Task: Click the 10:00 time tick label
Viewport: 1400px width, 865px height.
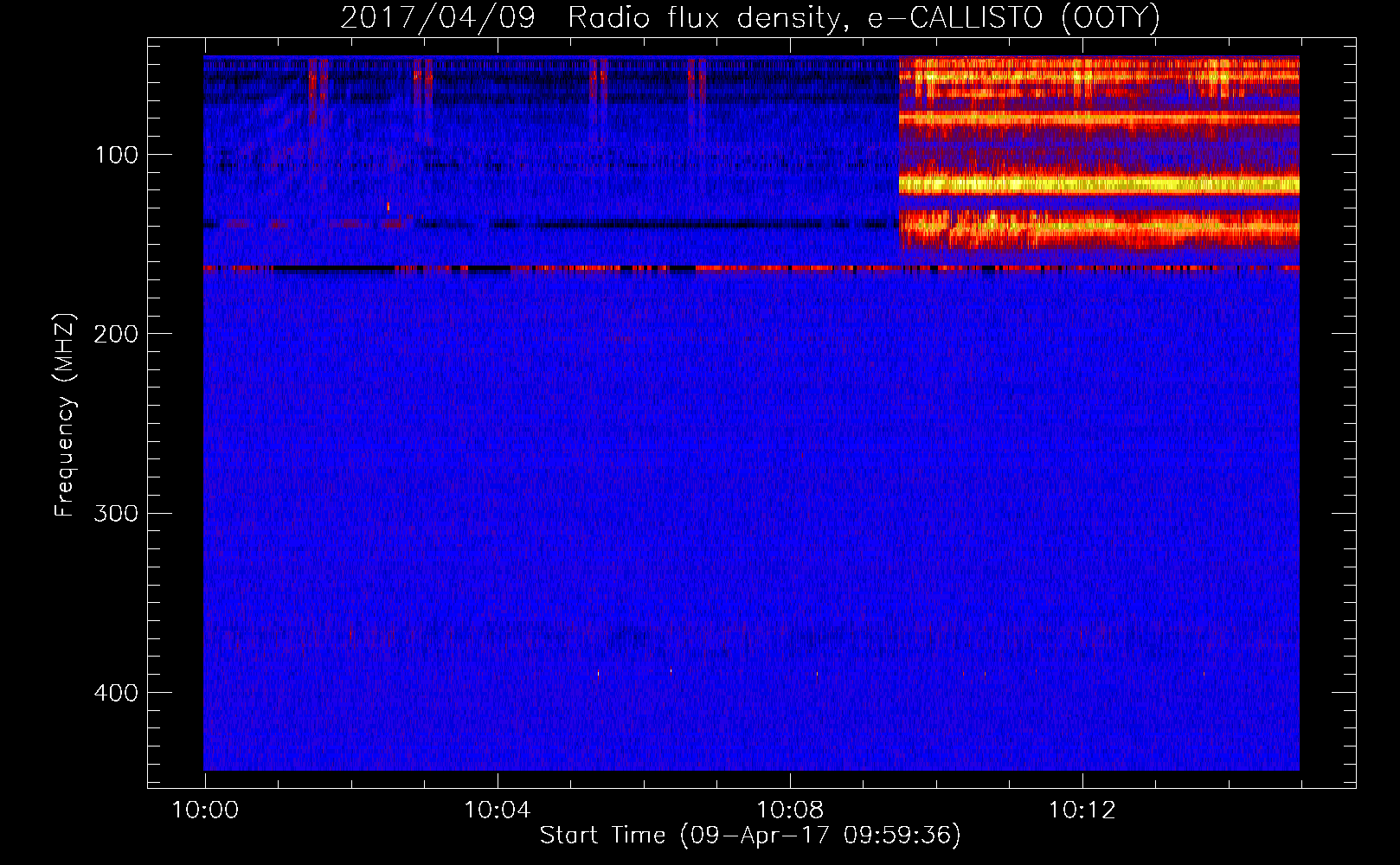Action: point(205,811)
